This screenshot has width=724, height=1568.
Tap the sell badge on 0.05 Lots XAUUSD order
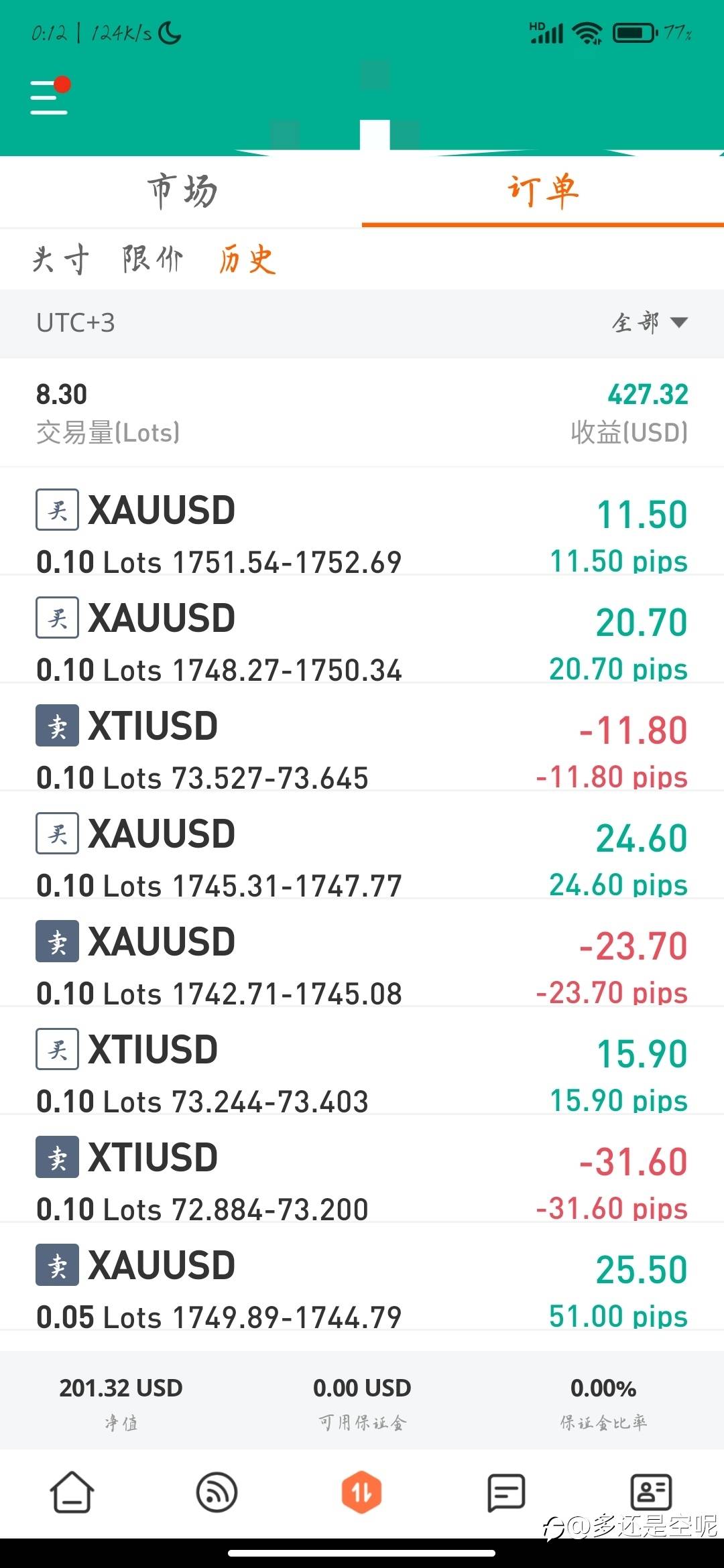click(x=57, y=1265)
